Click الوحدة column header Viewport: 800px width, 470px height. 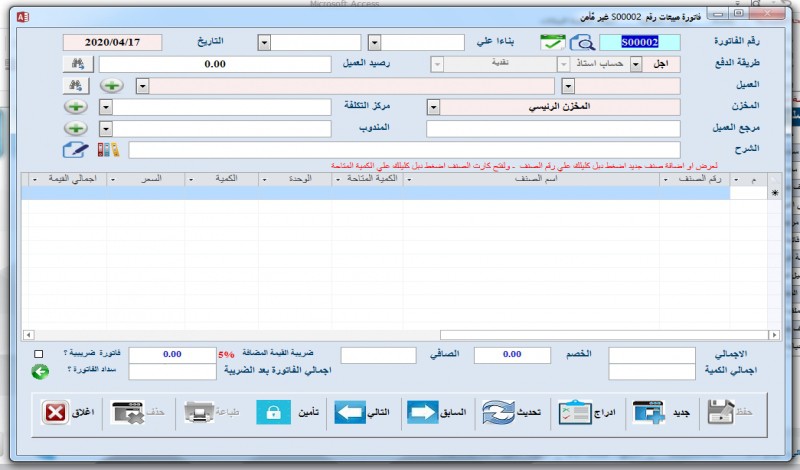coord(295,179)
